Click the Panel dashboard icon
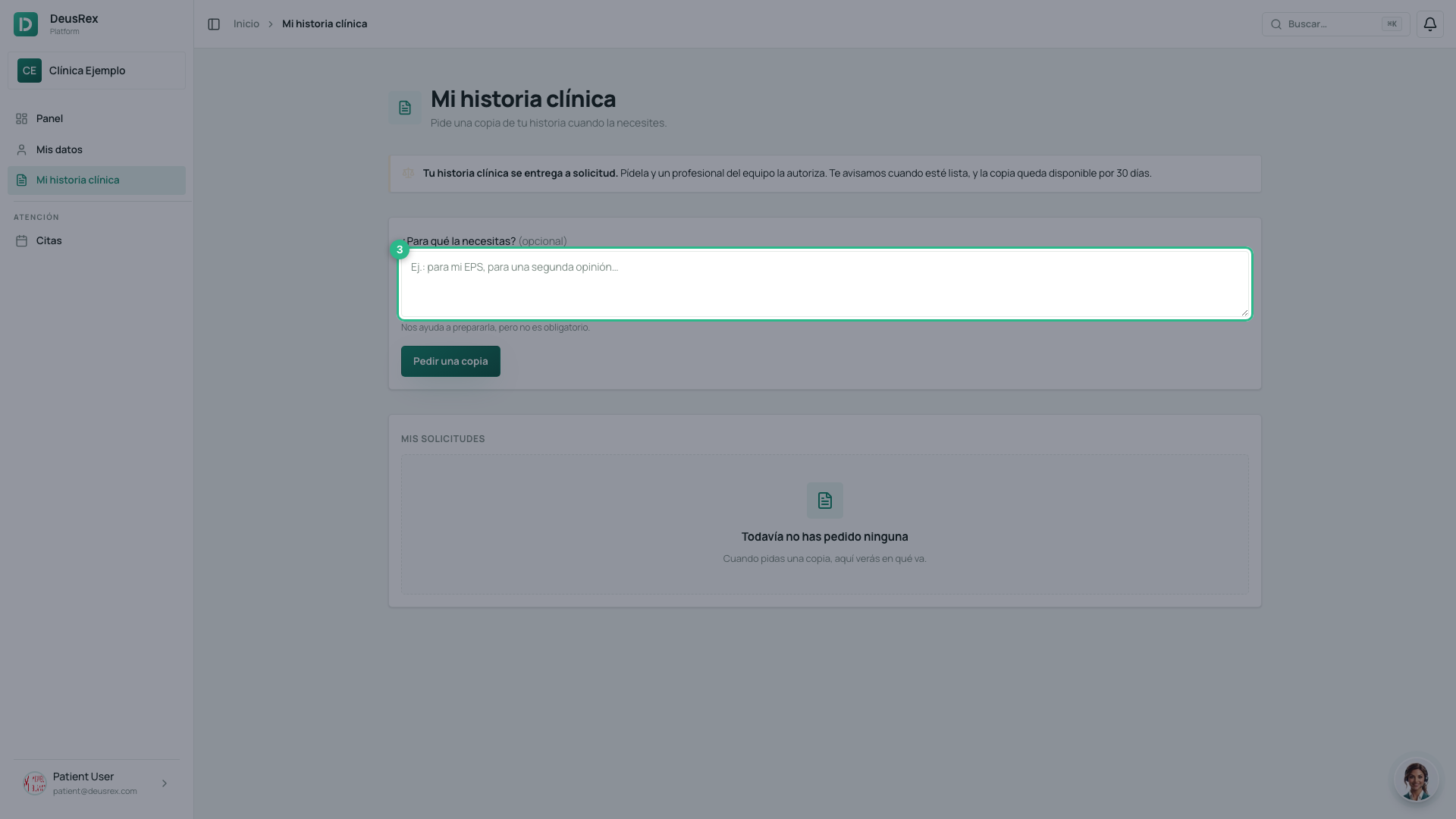Image resolution: width=1456 pixels, height=819 pixels. [x=21, y=119]
